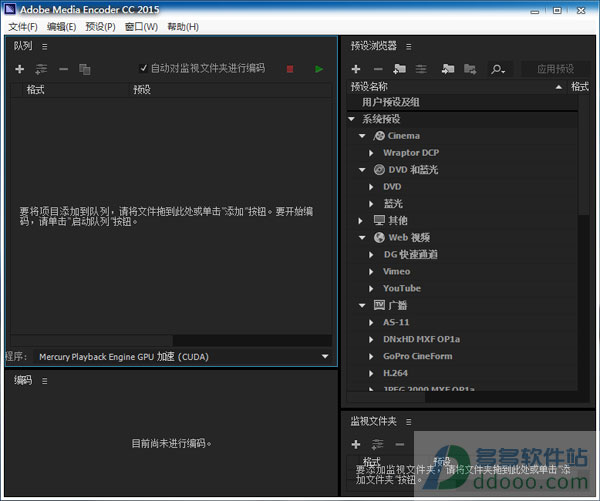Viewport: 600px width, 501px height.
Task: Click the 应用预设 button
Action: tap(555, 69)
